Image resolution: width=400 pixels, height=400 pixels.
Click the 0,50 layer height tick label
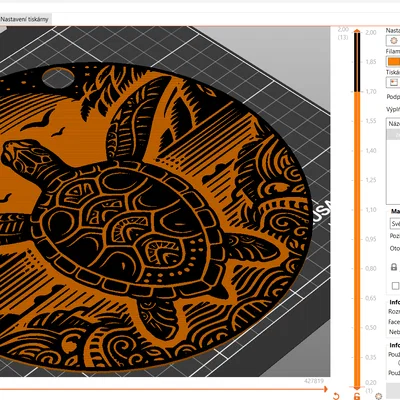[371, 328]
